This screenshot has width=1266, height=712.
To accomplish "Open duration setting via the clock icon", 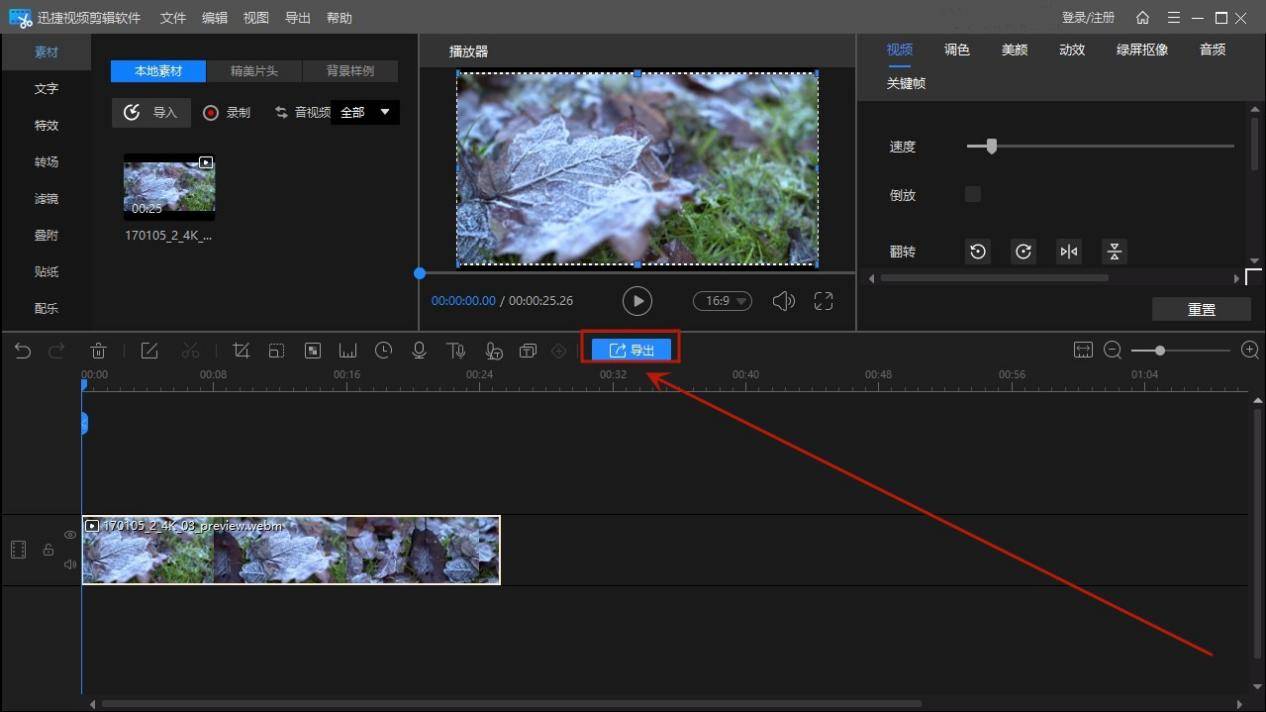I will coord(384,350).
